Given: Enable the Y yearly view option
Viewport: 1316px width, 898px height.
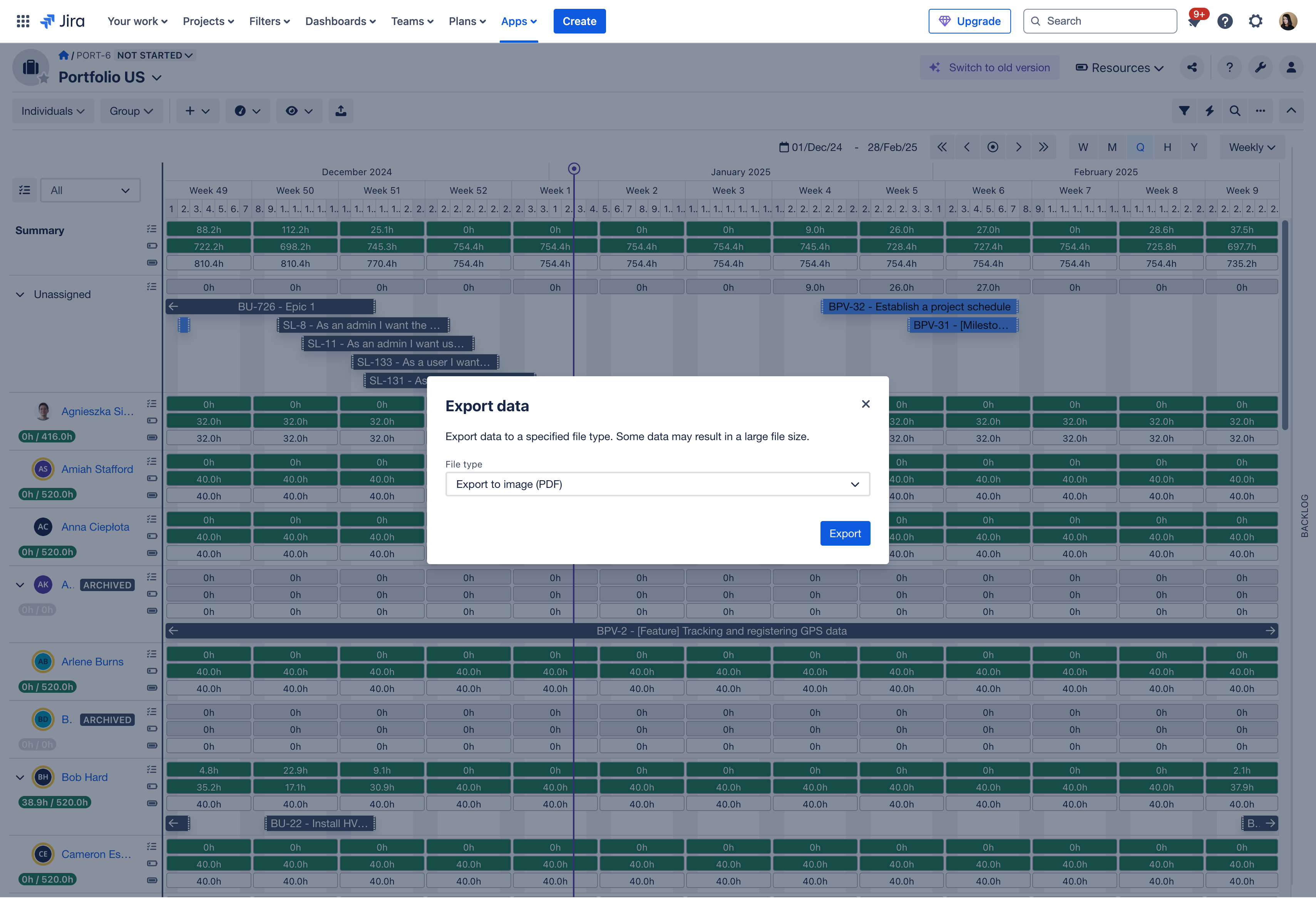Looking at the screenshot, I should click(x=1194, y=147).
